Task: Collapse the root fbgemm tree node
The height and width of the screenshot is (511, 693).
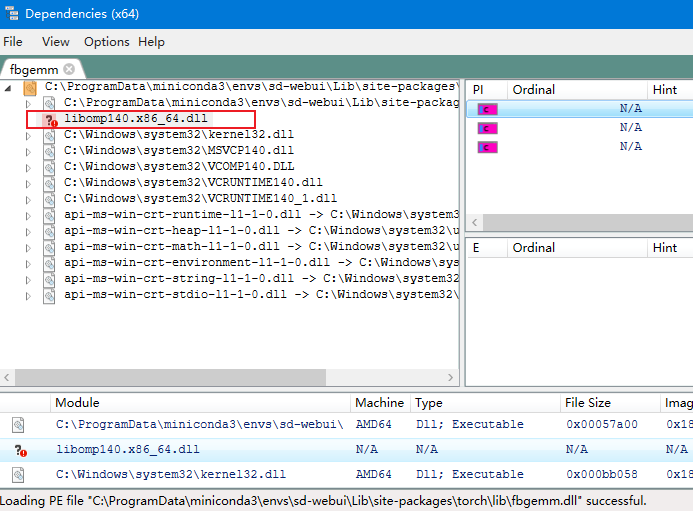Action: pos(9,87)
